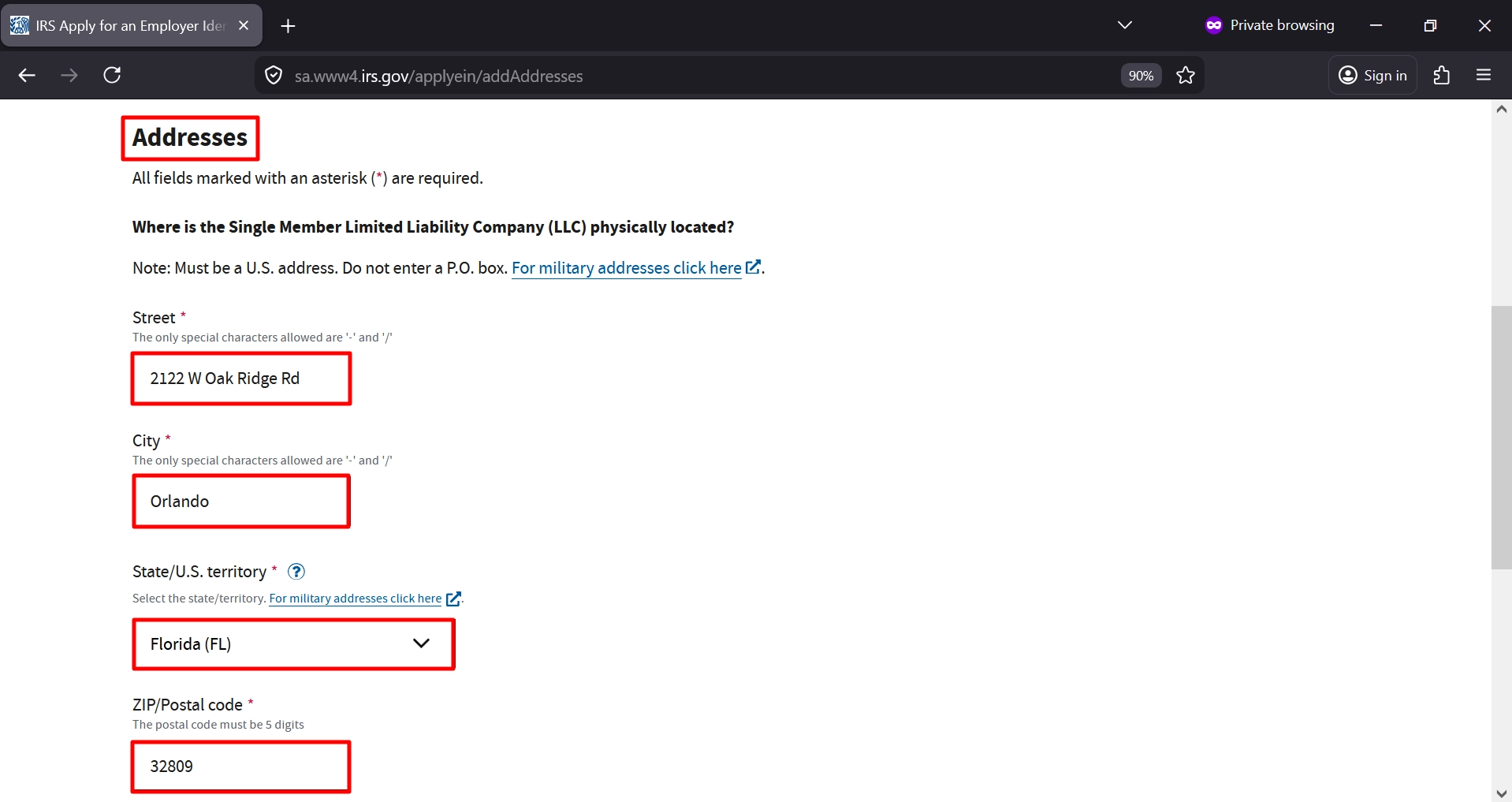Close the IRS Apply tab
The image size is (1512, 802).
[244, 26]
